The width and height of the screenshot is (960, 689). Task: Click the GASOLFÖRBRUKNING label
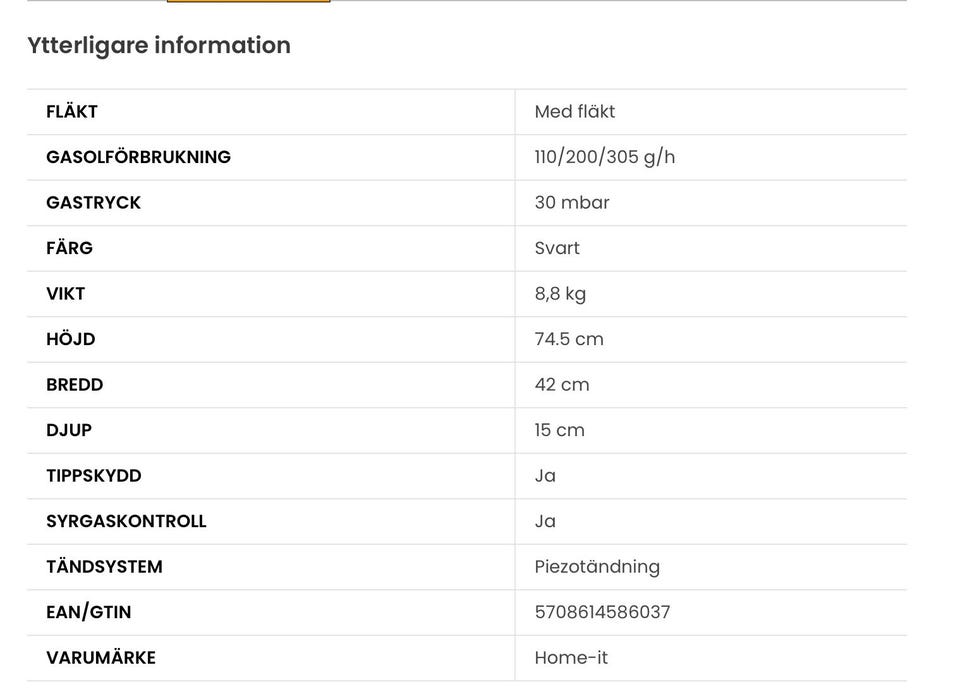coord(138,157)
